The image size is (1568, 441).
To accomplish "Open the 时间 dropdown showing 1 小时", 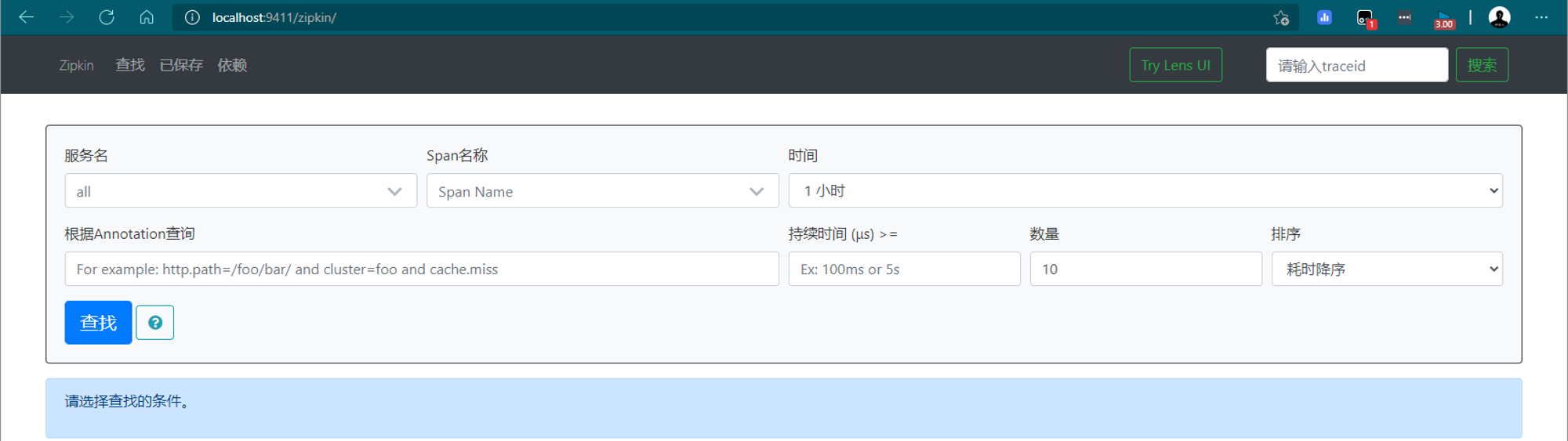I will click(1145, 190).
